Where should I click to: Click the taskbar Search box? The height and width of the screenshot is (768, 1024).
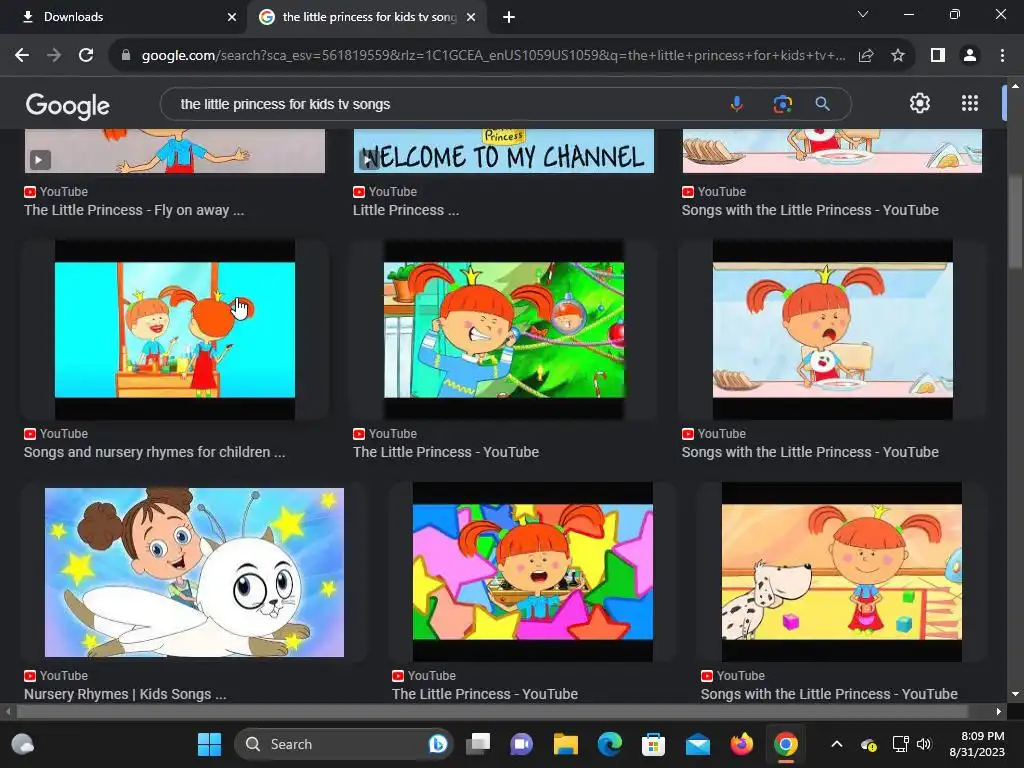343,744
